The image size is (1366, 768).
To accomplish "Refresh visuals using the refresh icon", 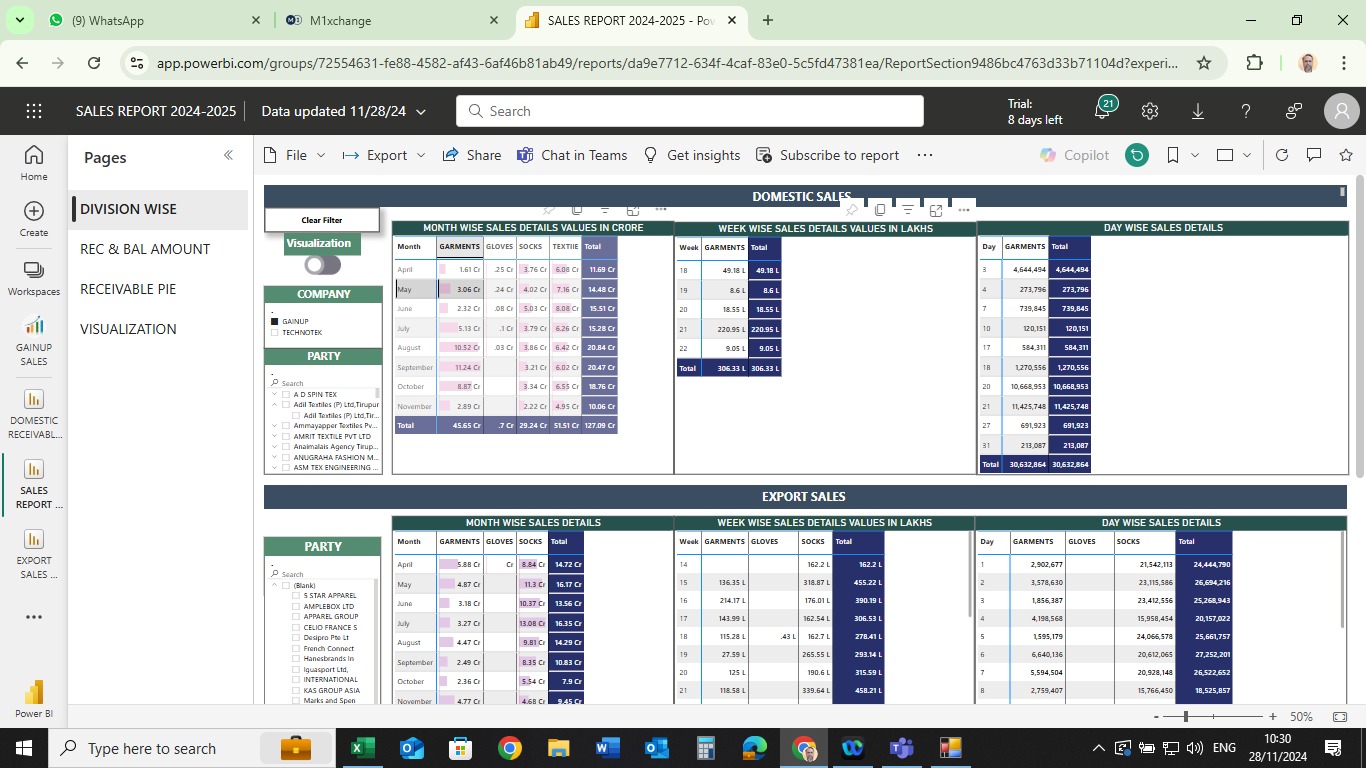I will pos(1282,155).
